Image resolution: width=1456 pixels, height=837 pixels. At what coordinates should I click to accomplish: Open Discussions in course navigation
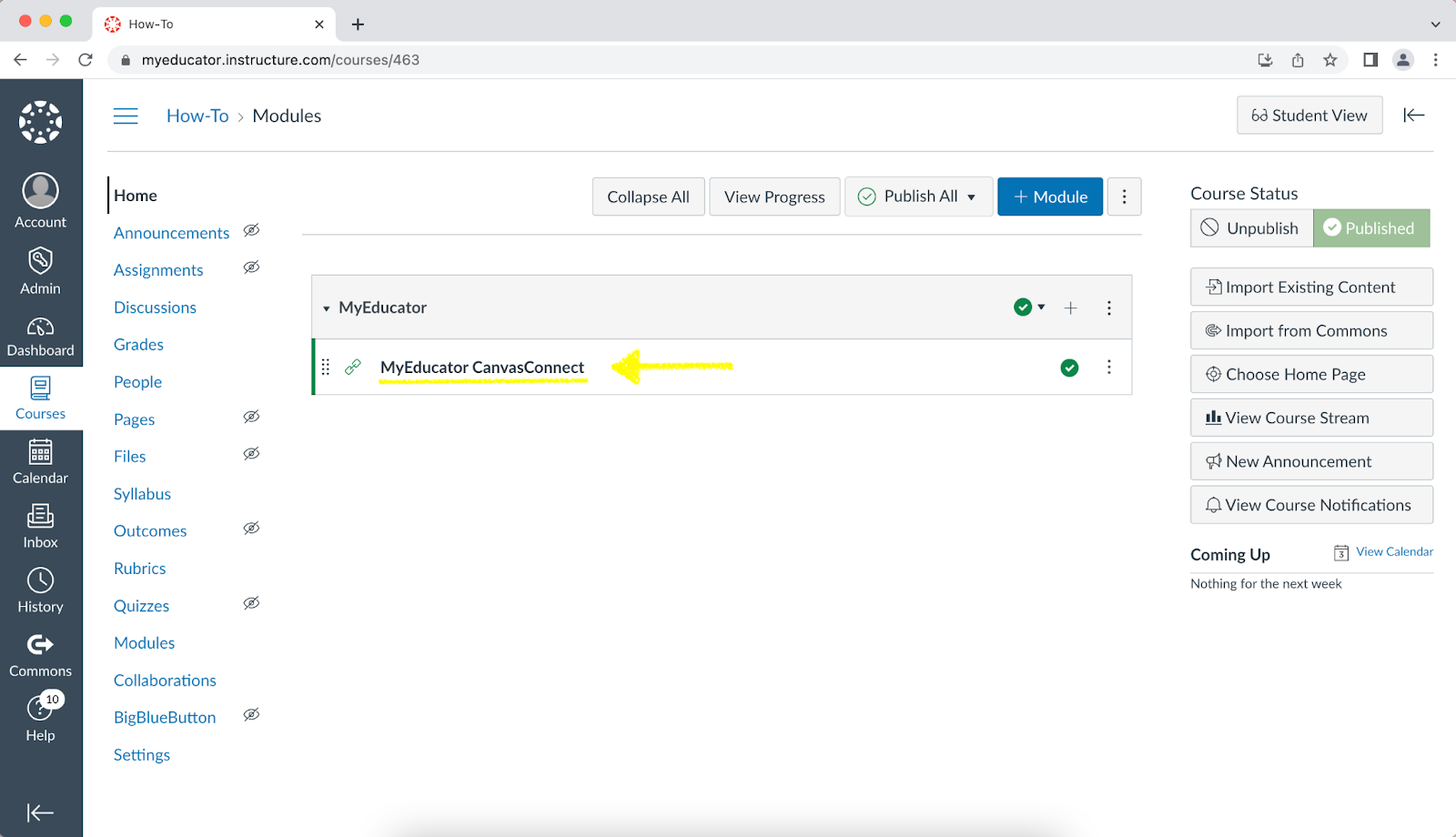tap(155, 308)
